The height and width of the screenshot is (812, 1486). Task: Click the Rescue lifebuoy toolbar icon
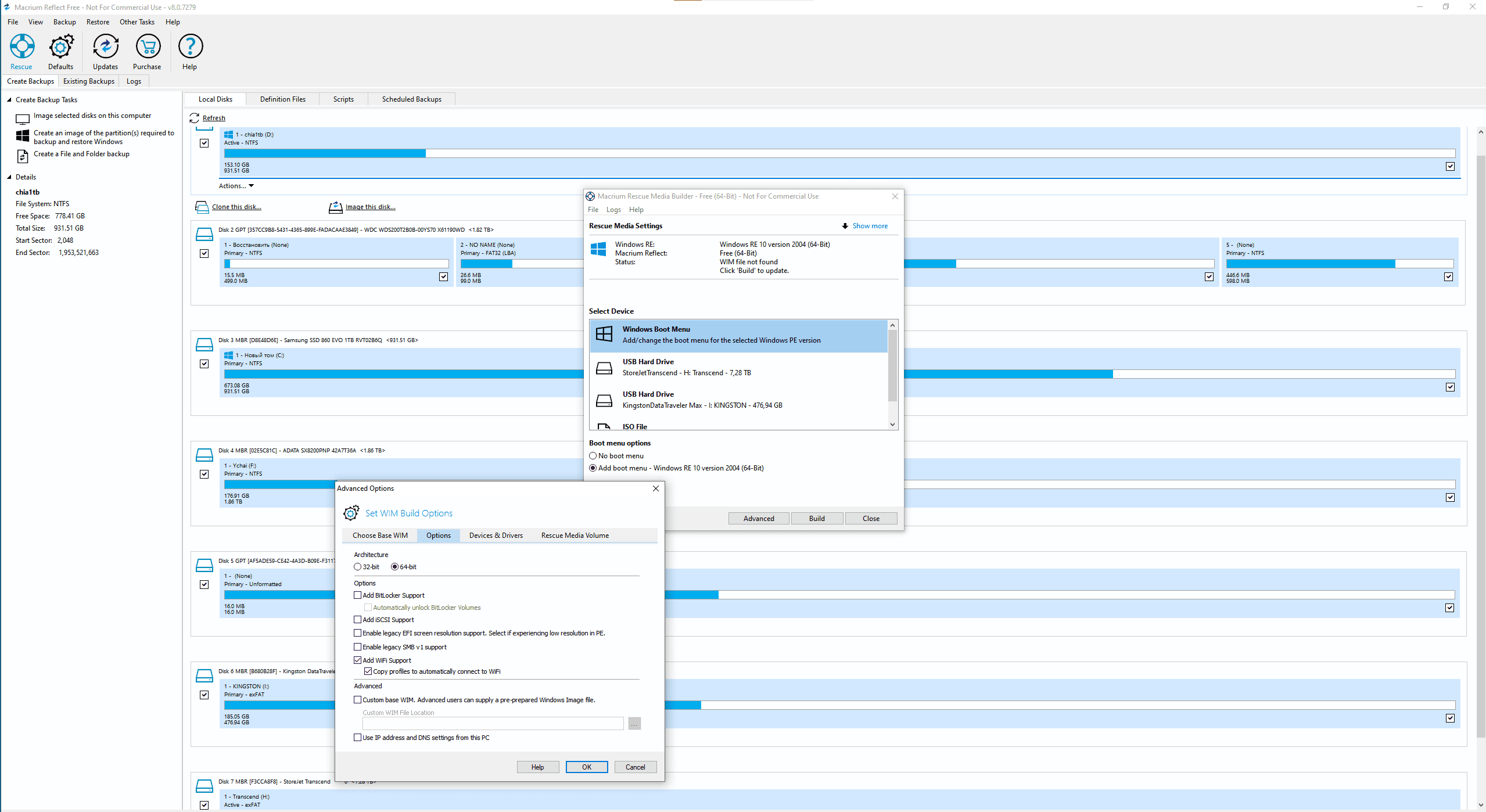[21, 46]
